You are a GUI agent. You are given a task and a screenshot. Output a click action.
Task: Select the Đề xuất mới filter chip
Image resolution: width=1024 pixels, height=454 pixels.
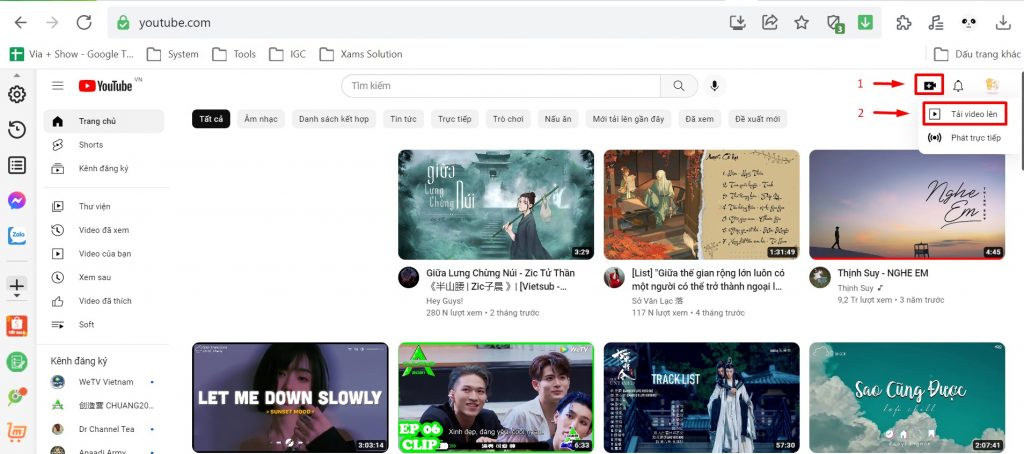(758, 119)
